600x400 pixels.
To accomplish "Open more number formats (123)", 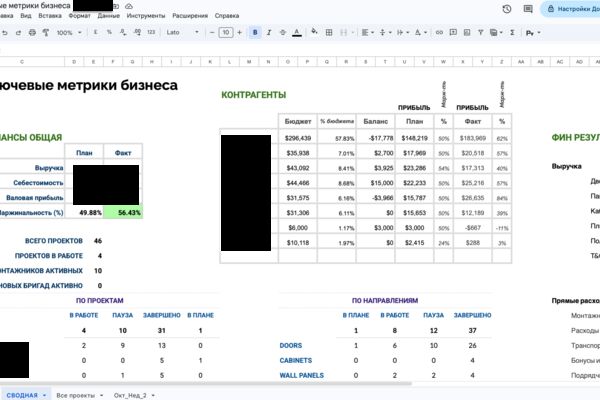I will pyautogui.click(x=151, y=33).
